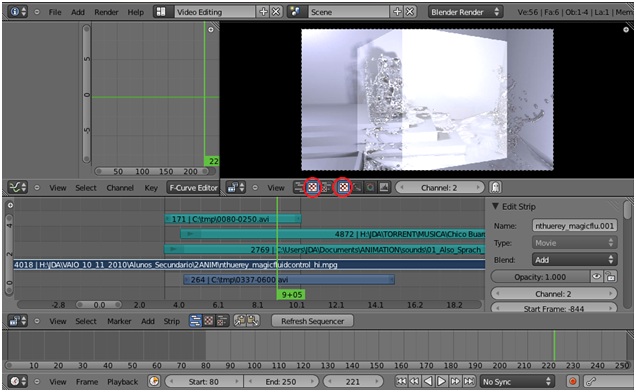Edit the strip Name field
The height and width of the screenshot is (392, 636).
[x=574, y=226]
